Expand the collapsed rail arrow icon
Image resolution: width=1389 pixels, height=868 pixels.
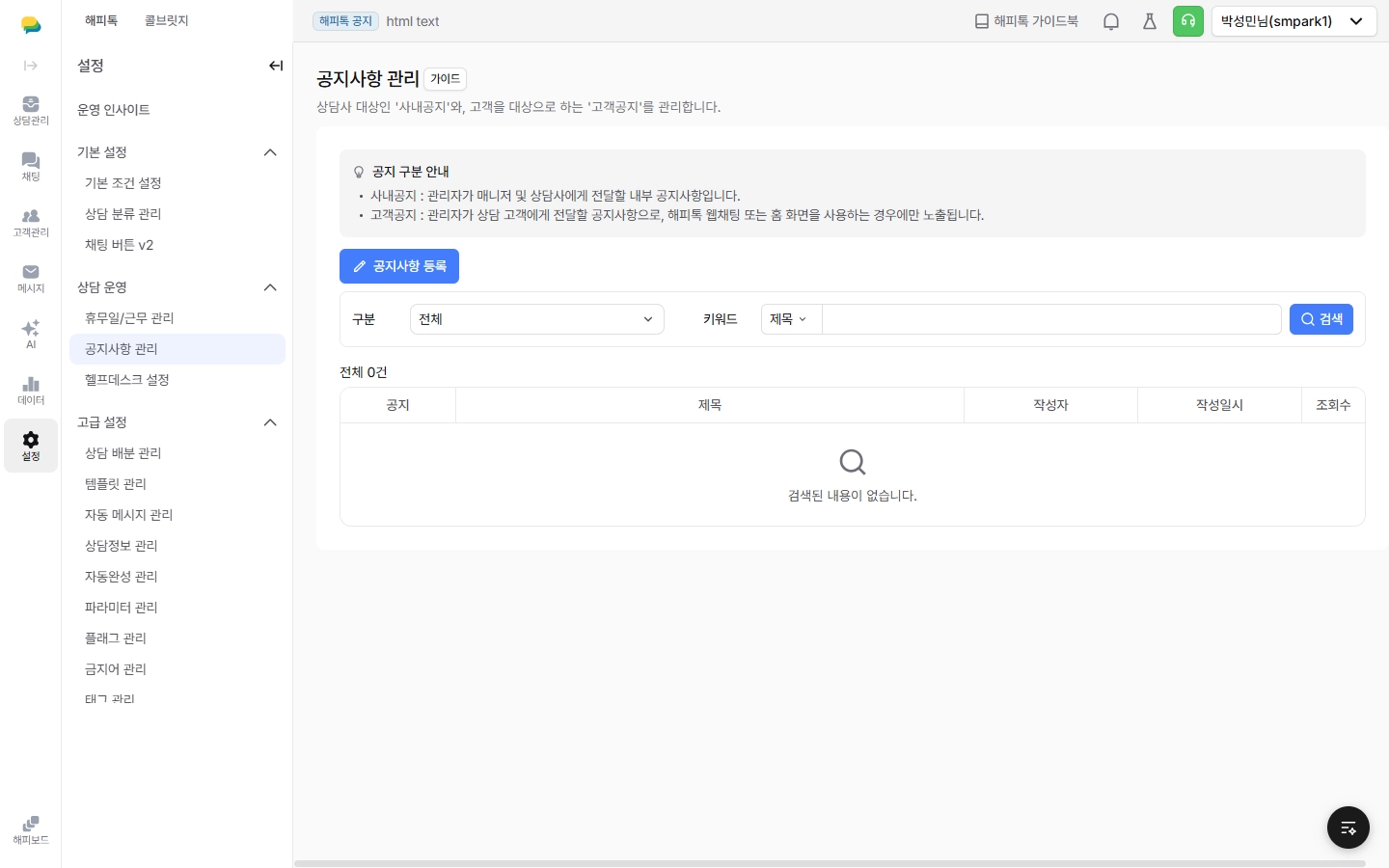pos(31,66)
